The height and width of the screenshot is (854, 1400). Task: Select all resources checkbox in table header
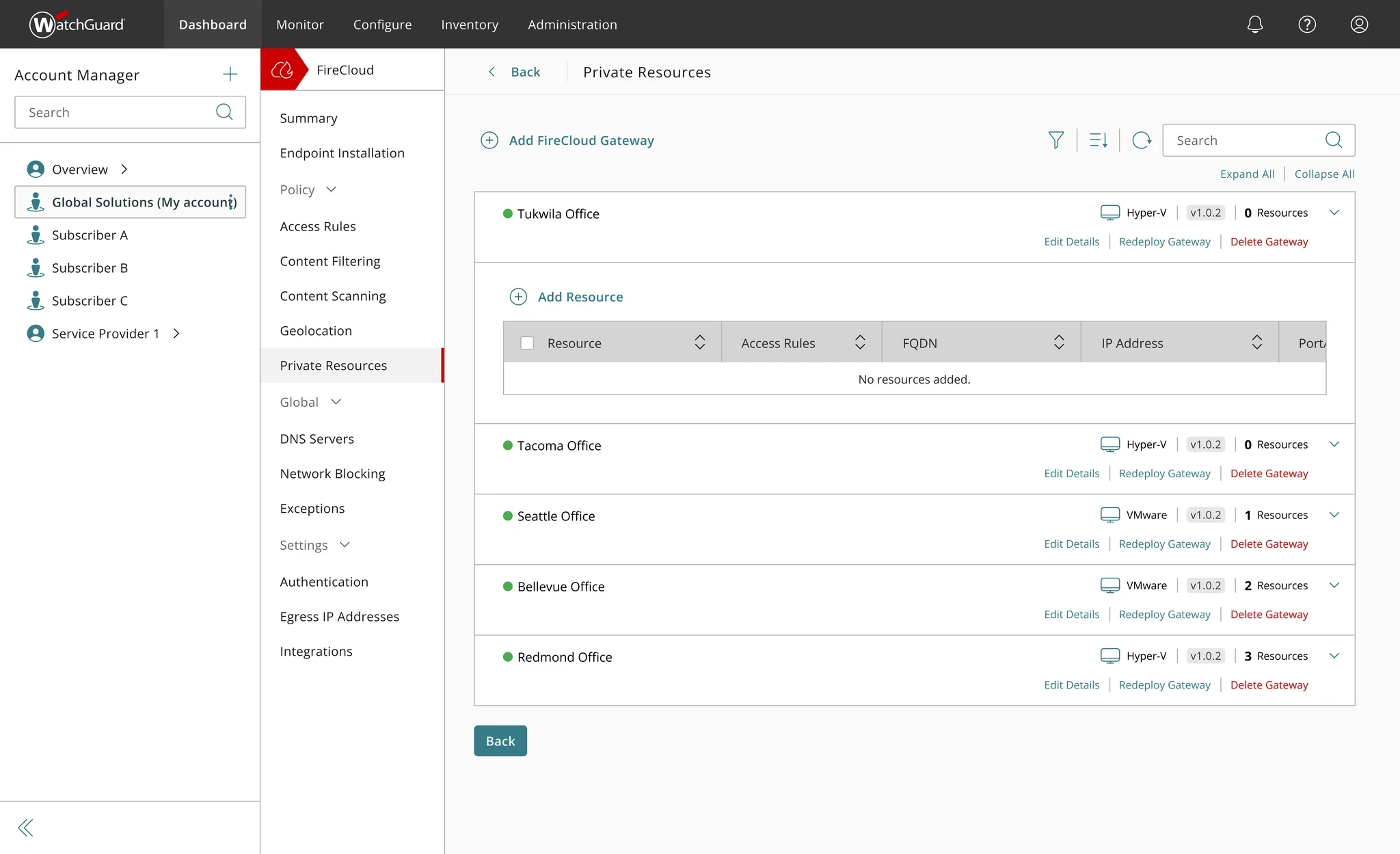[x=527, y=343]
